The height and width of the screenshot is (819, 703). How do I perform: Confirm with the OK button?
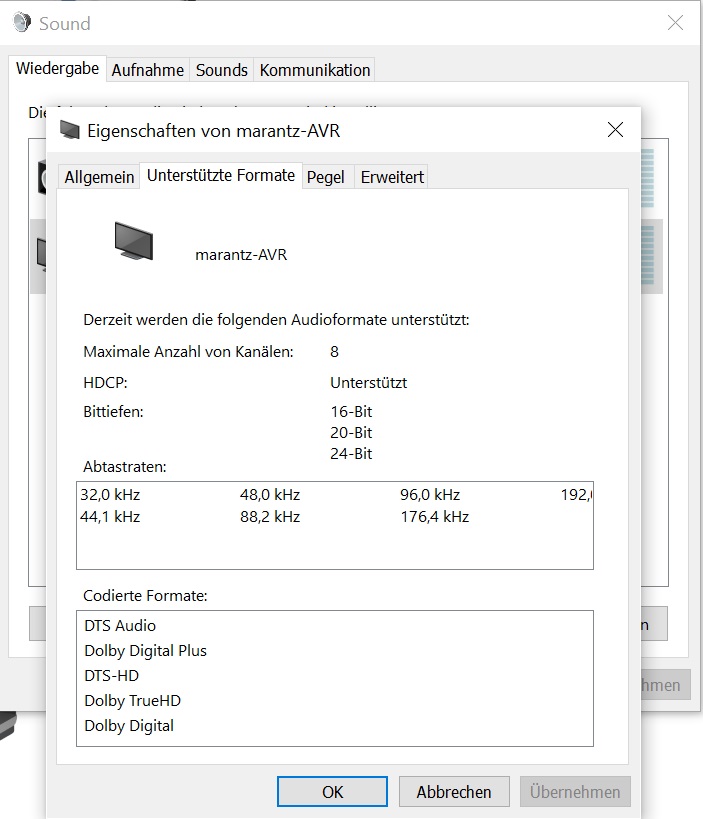coord(332,791)
